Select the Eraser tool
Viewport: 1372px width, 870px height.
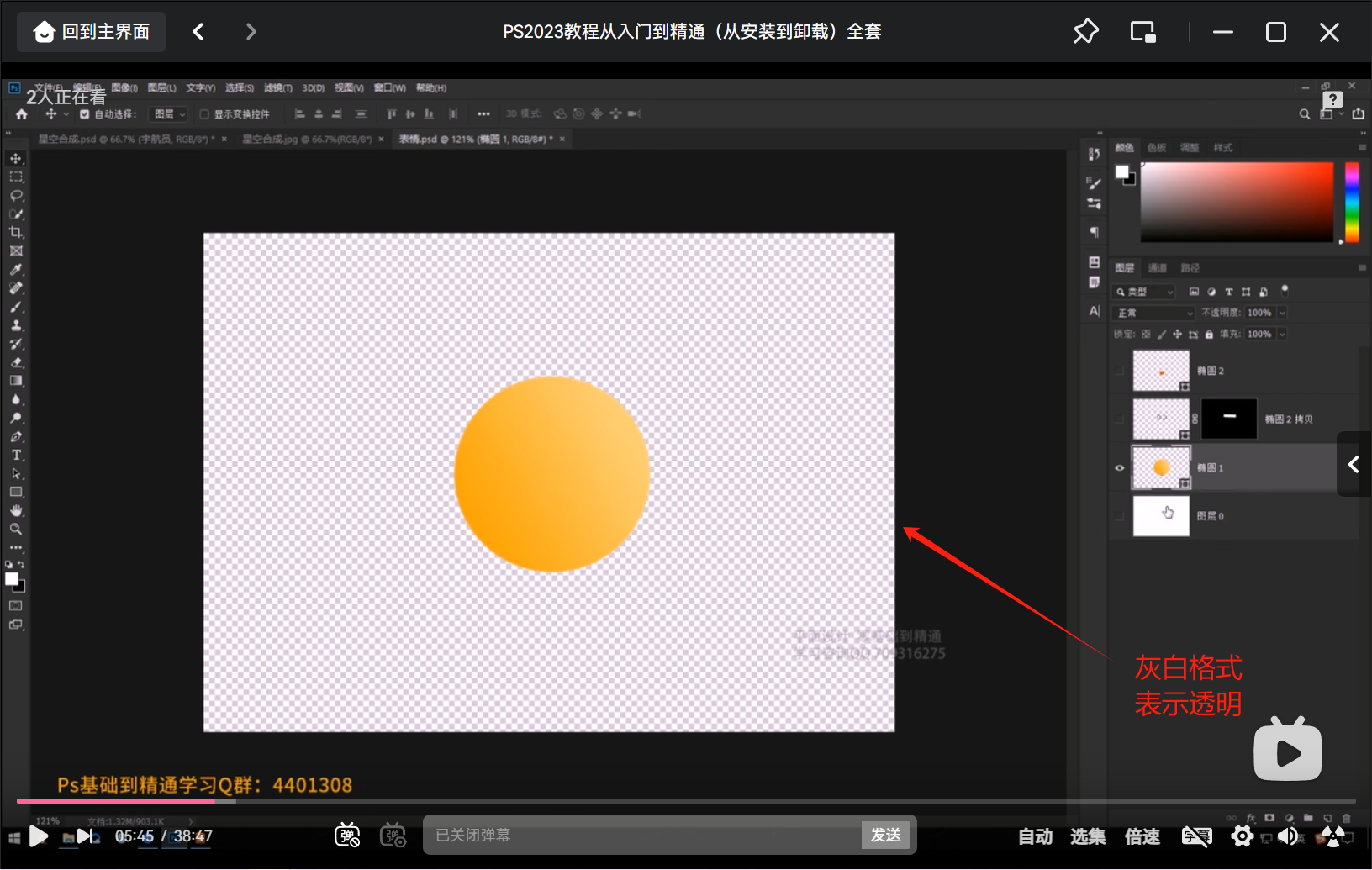[x=16, y=362]
